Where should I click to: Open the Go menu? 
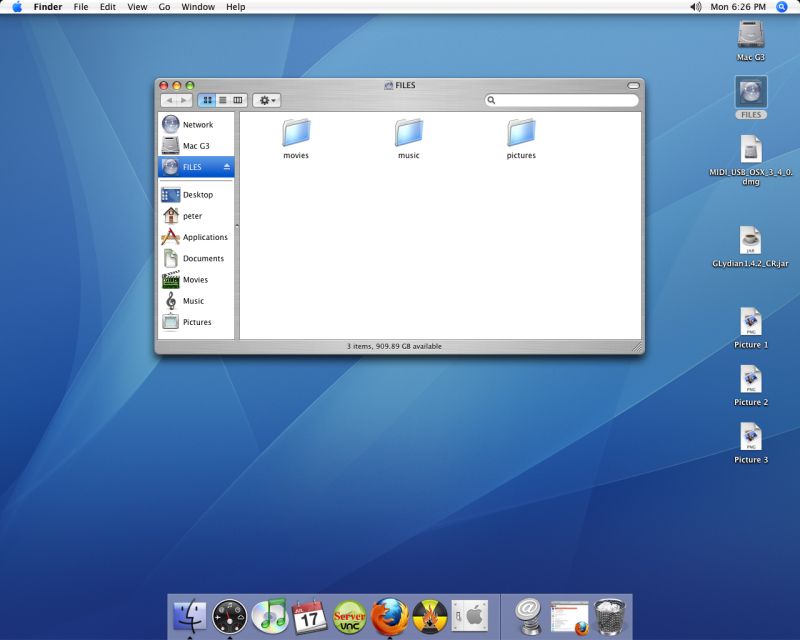pyautogui.click(x=164, y=7)
